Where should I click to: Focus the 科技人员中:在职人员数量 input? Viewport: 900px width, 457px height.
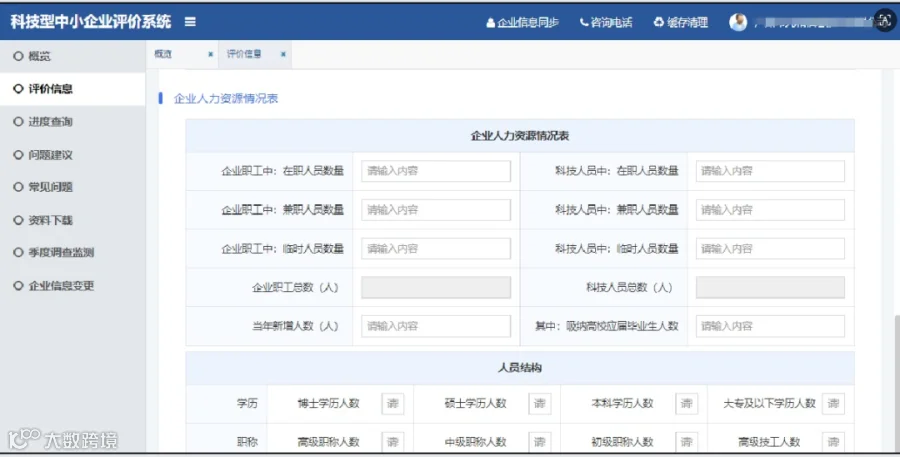(770, 171)
